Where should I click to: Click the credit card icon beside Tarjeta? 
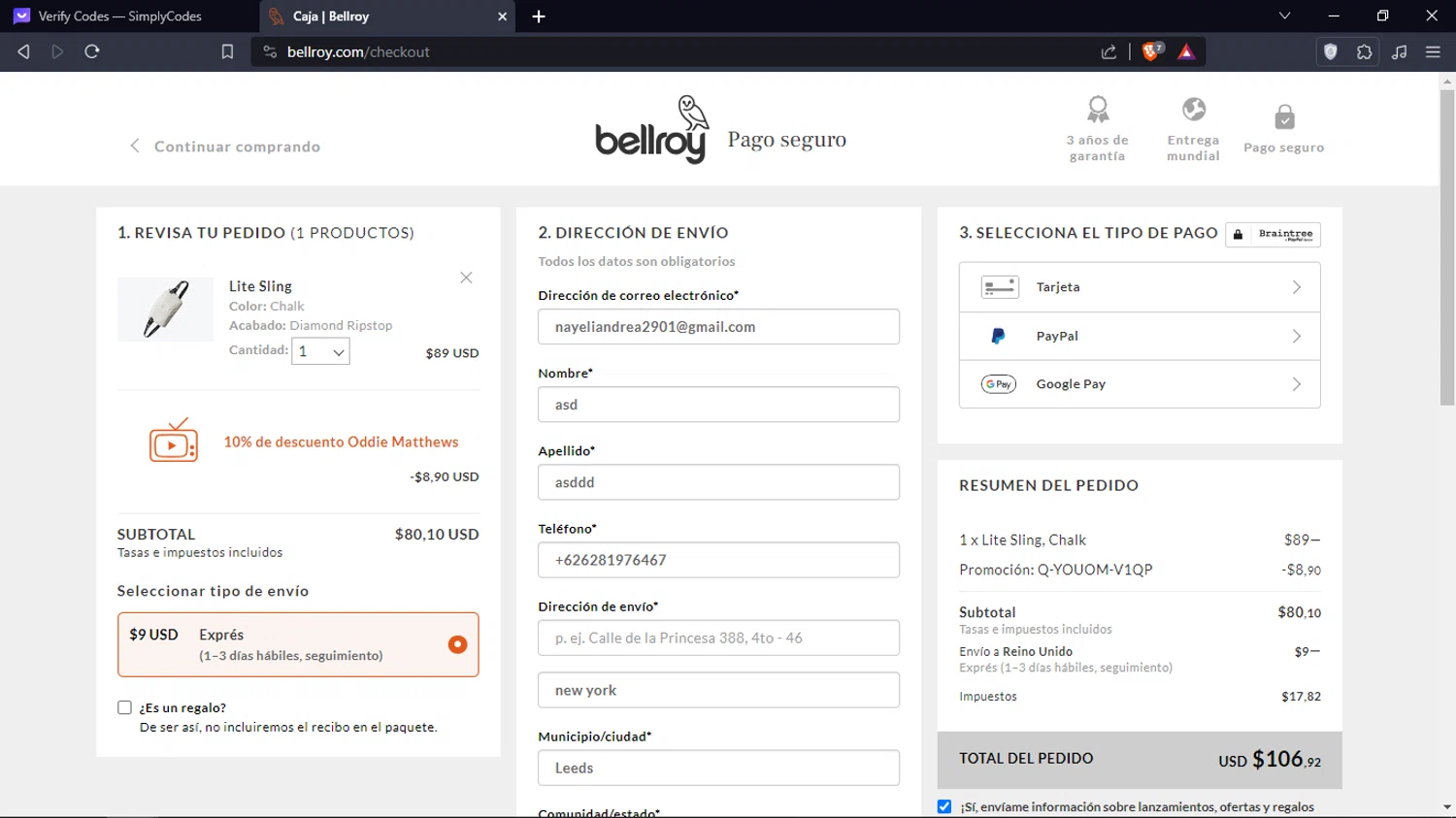coord(999,287)
